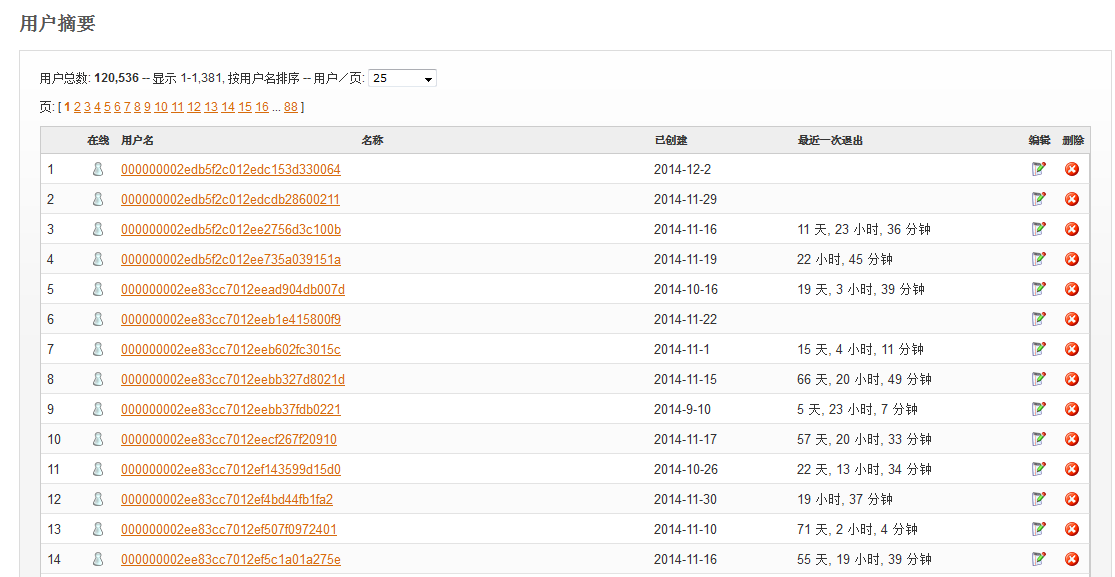Delete user ending in b602fc3015c

1072,349
